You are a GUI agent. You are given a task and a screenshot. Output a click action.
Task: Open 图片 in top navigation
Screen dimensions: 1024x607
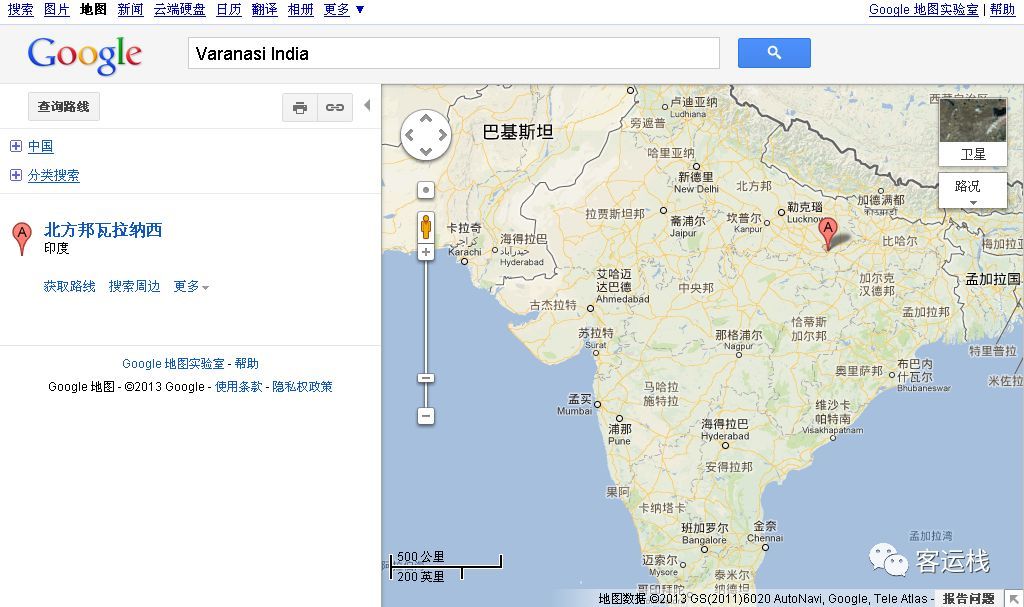tap(57, 10)
